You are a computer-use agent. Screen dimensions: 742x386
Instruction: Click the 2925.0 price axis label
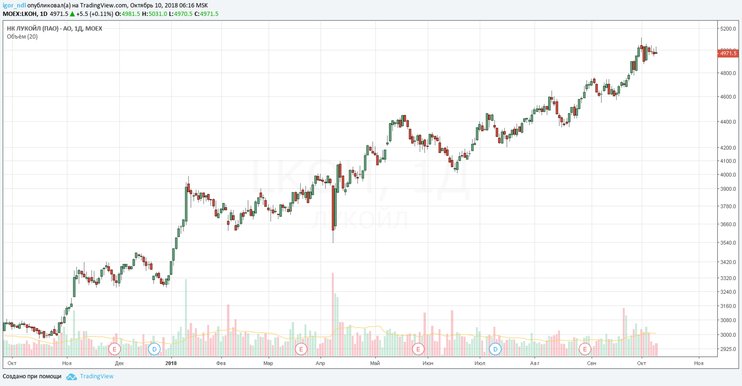tap(729, 349)
